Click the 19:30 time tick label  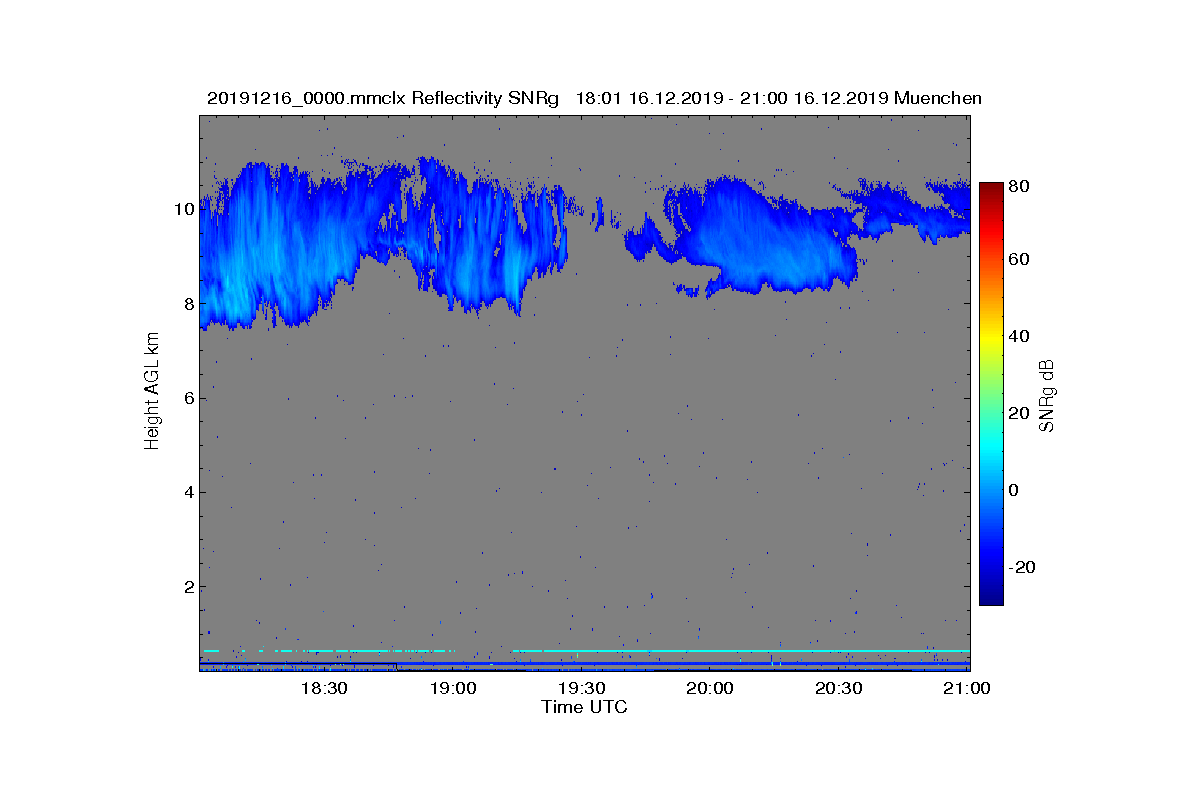pyautogui.click(x=581, y=688)
